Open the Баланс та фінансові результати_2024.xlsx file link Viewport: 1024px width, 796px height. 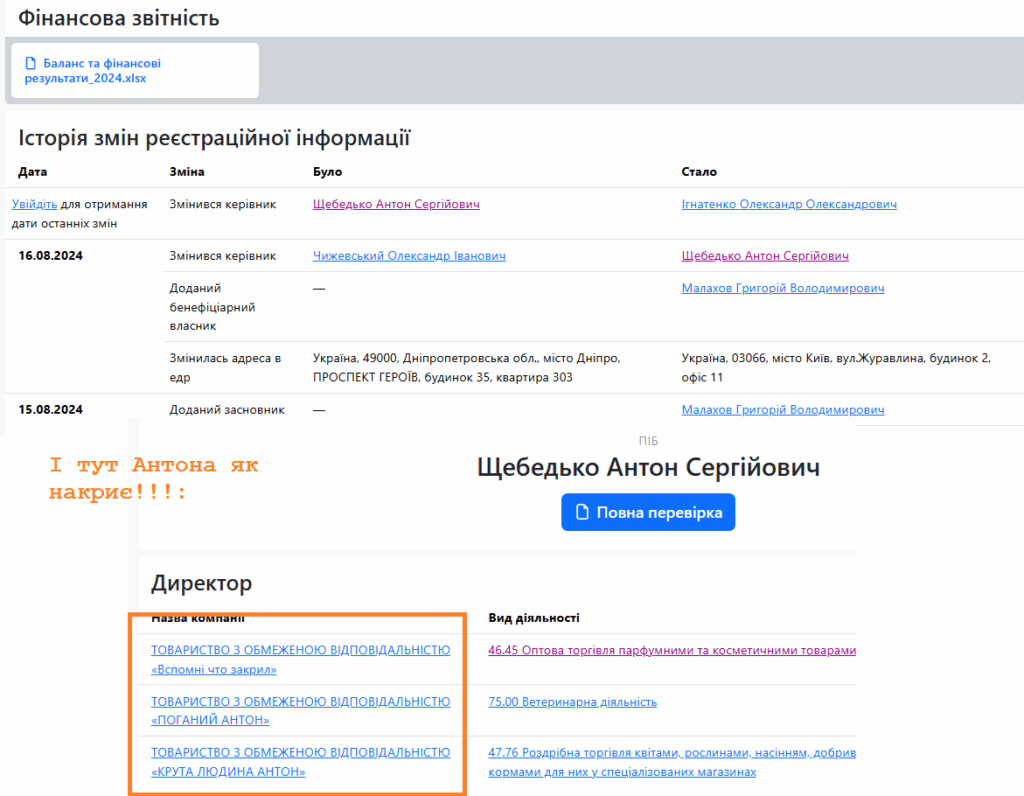point(93,71)
